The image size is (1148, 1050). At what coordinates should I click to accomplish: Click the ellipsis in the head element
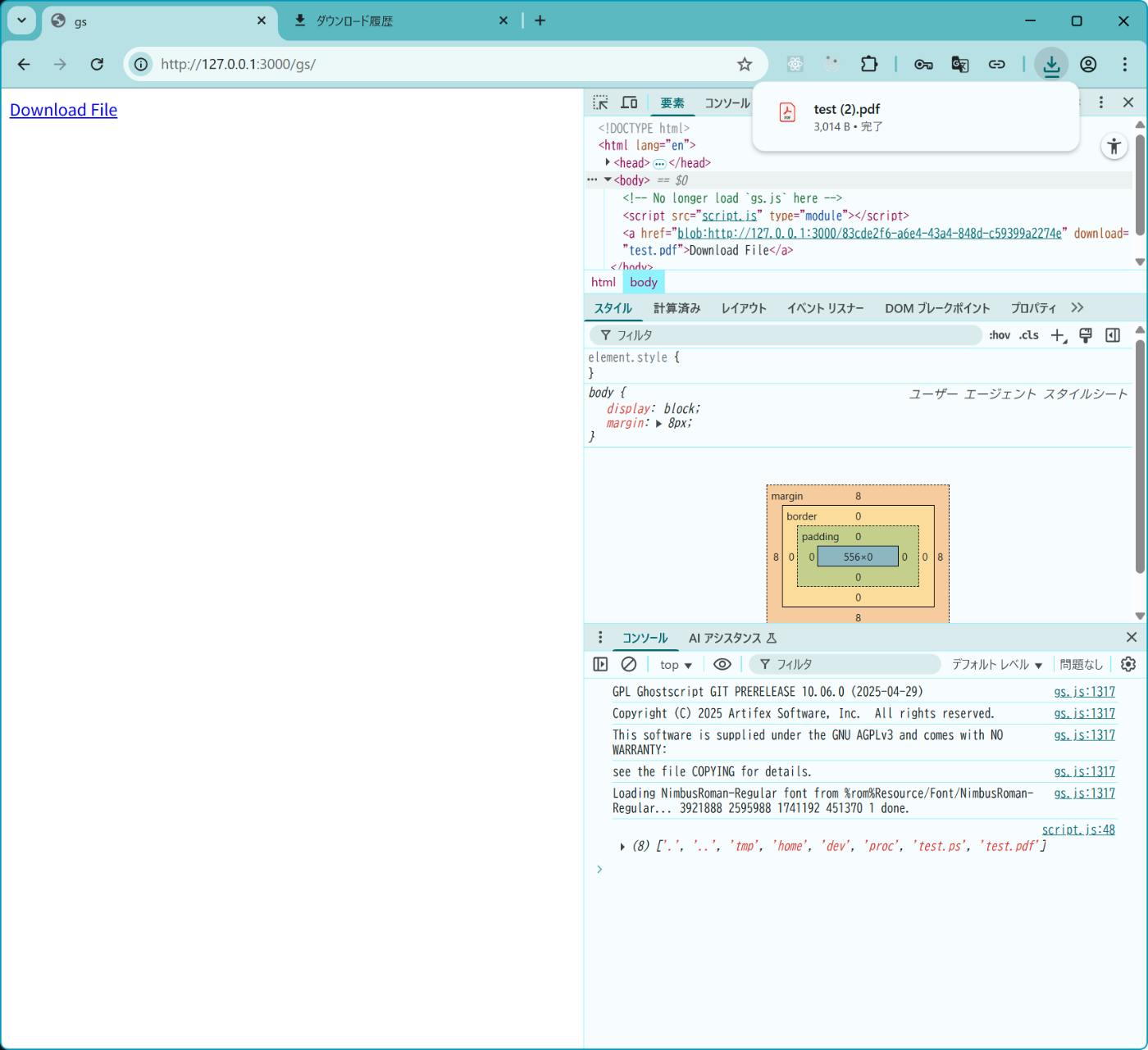pos(659,163)
